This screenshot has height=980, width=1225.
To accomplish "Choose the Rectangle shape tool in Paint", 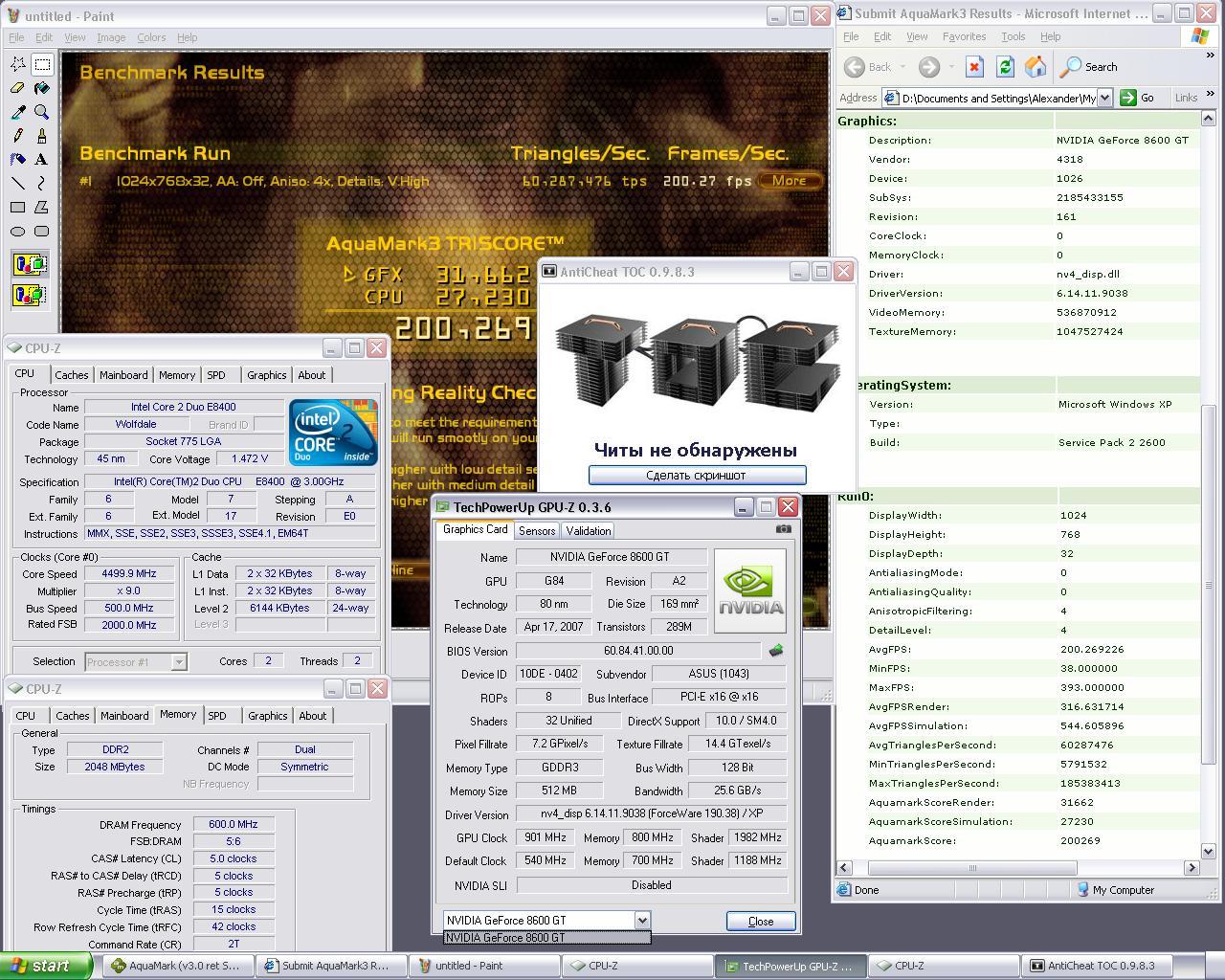I will pyautogui.click(x=18, y=207).
